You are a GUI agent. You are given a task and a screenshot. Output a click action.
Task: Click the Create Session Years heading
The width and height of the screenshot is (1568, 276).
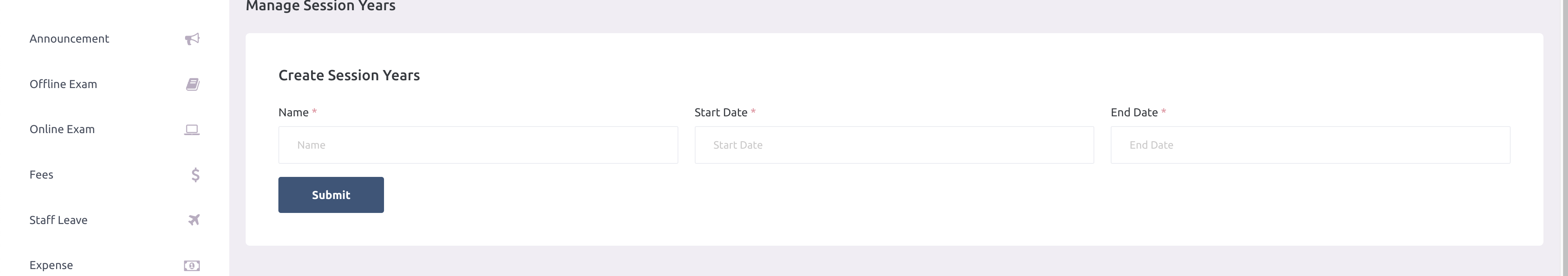tap(349, 75)
